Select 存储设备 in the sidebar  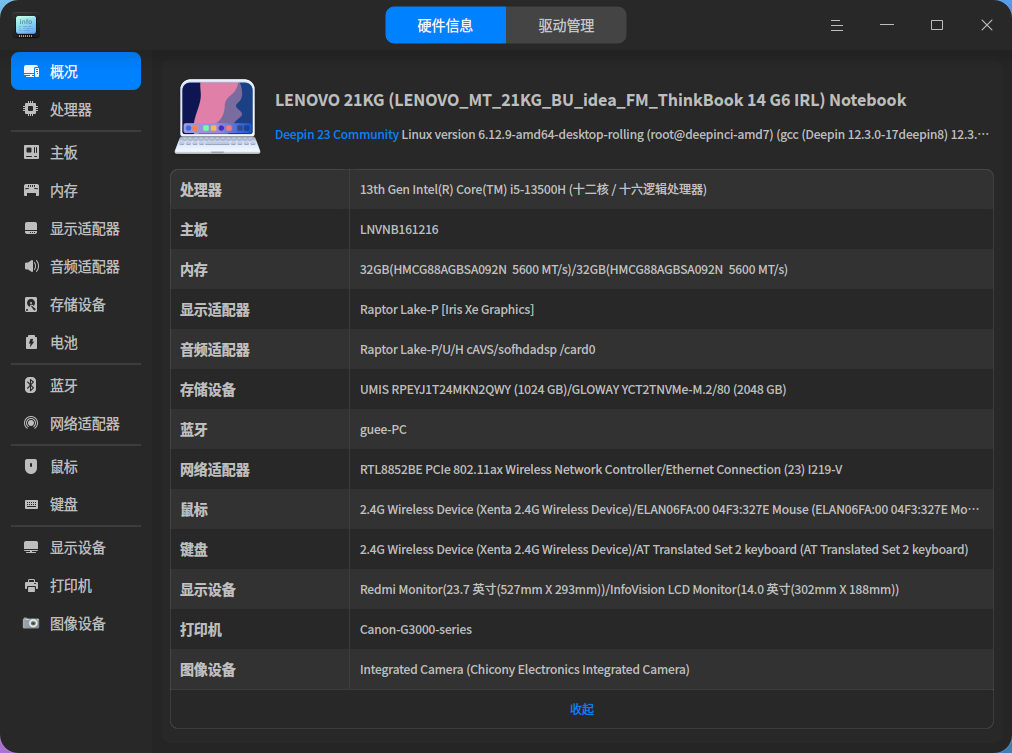tap(76, 305)
